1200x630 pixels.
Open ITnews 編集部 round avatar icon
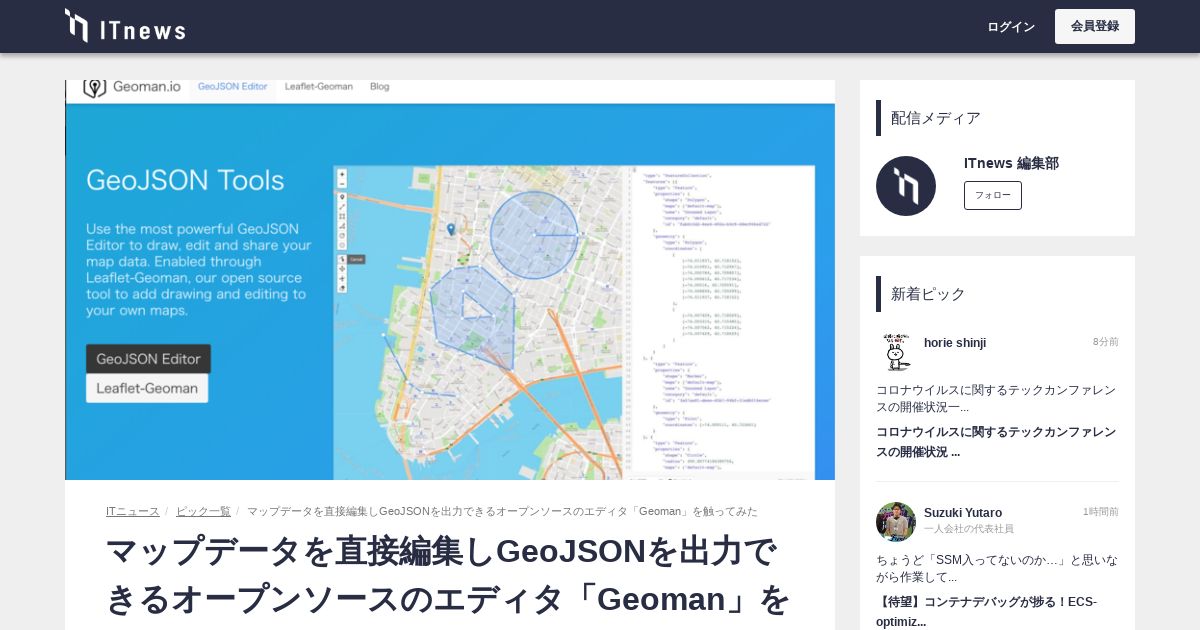click(906, 186)
